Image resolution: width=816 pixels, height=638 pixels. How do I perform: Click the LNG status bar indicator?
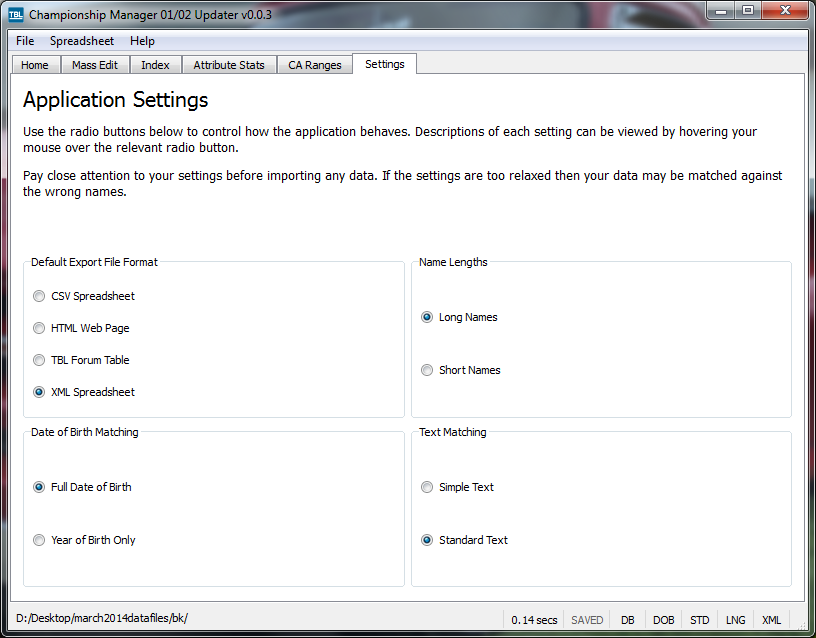click(735, 620)
